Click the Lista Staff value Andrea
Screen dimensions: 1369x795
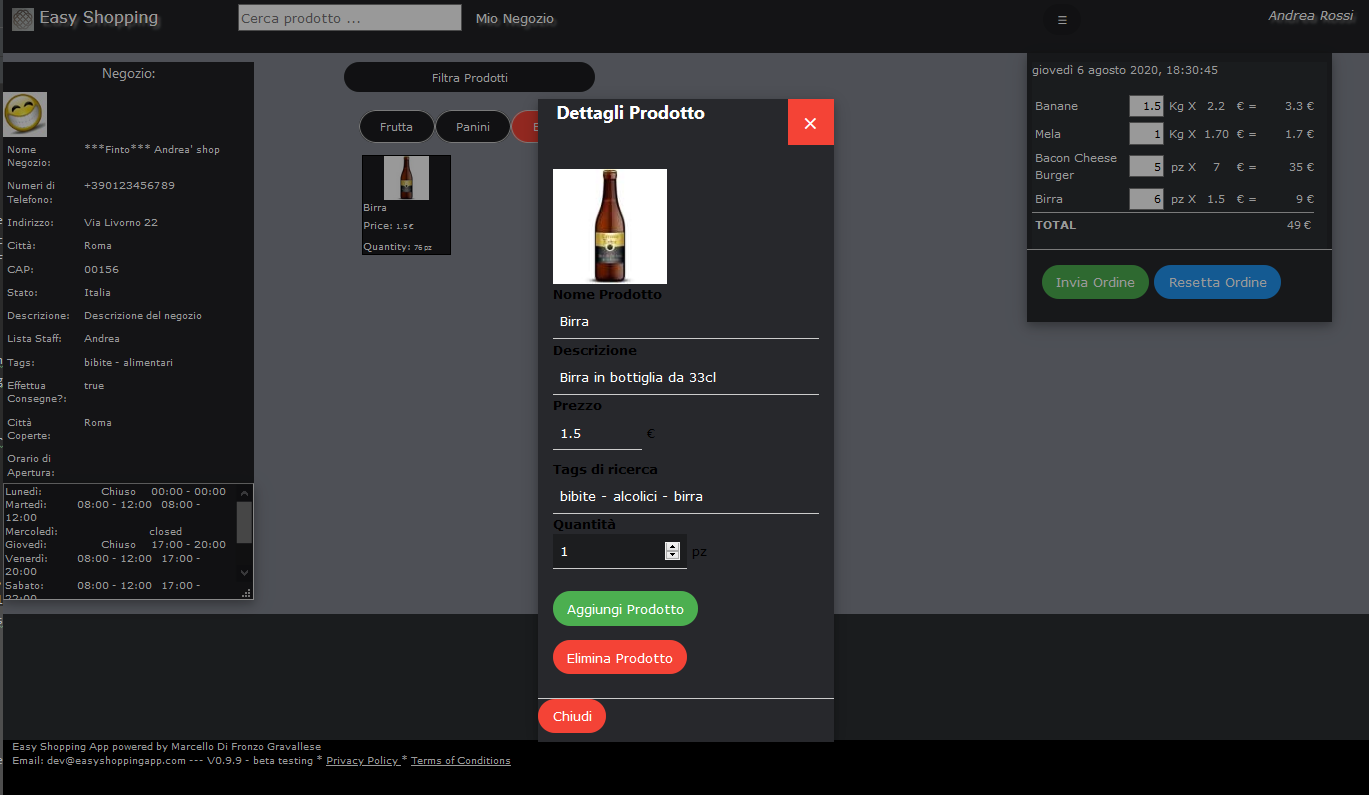(102, 339)
